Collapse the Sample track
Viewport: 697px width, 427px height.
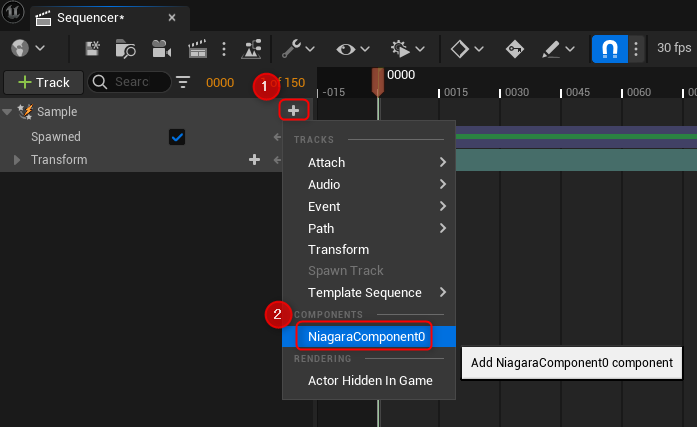coord(8,112)
